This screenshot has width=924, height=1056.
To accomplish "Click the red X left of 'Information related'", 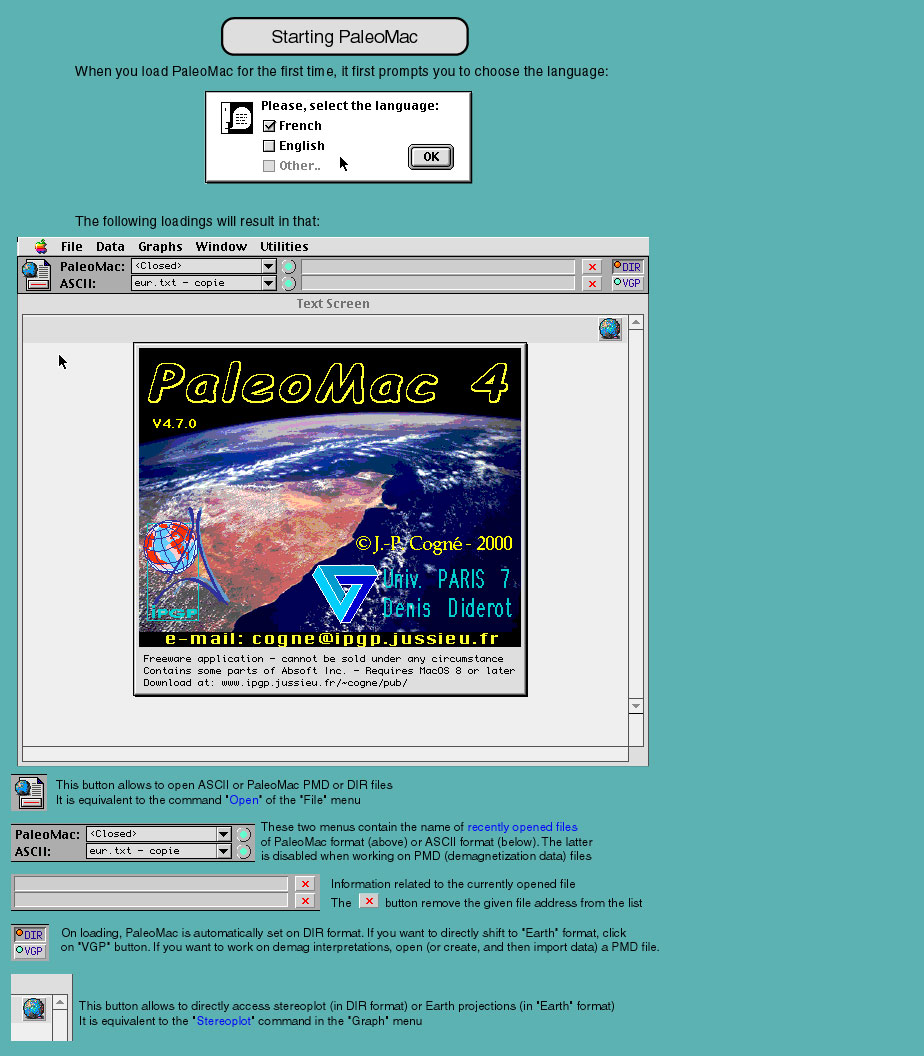I will [x=305, y=884].
